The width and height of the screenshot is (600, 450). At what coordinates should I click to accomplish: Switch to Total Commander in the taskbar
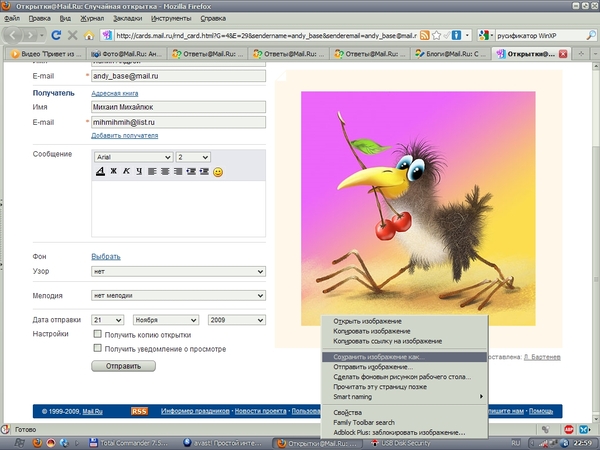(x=129, y=443)
